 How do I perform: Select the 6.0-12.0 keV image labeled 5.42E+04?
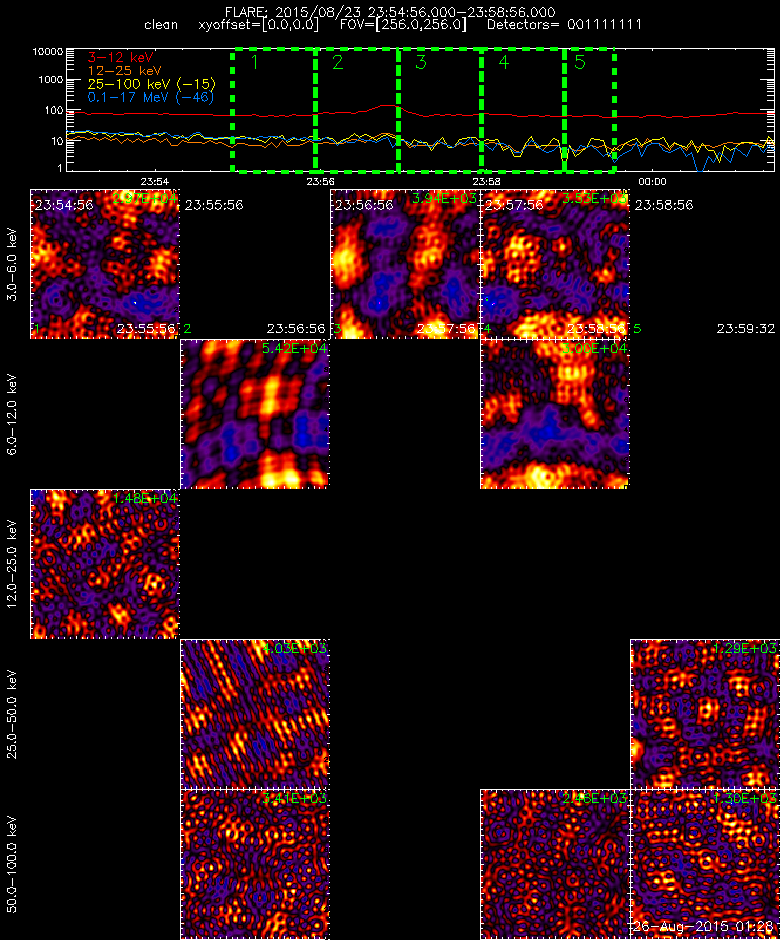click(255, 414)
